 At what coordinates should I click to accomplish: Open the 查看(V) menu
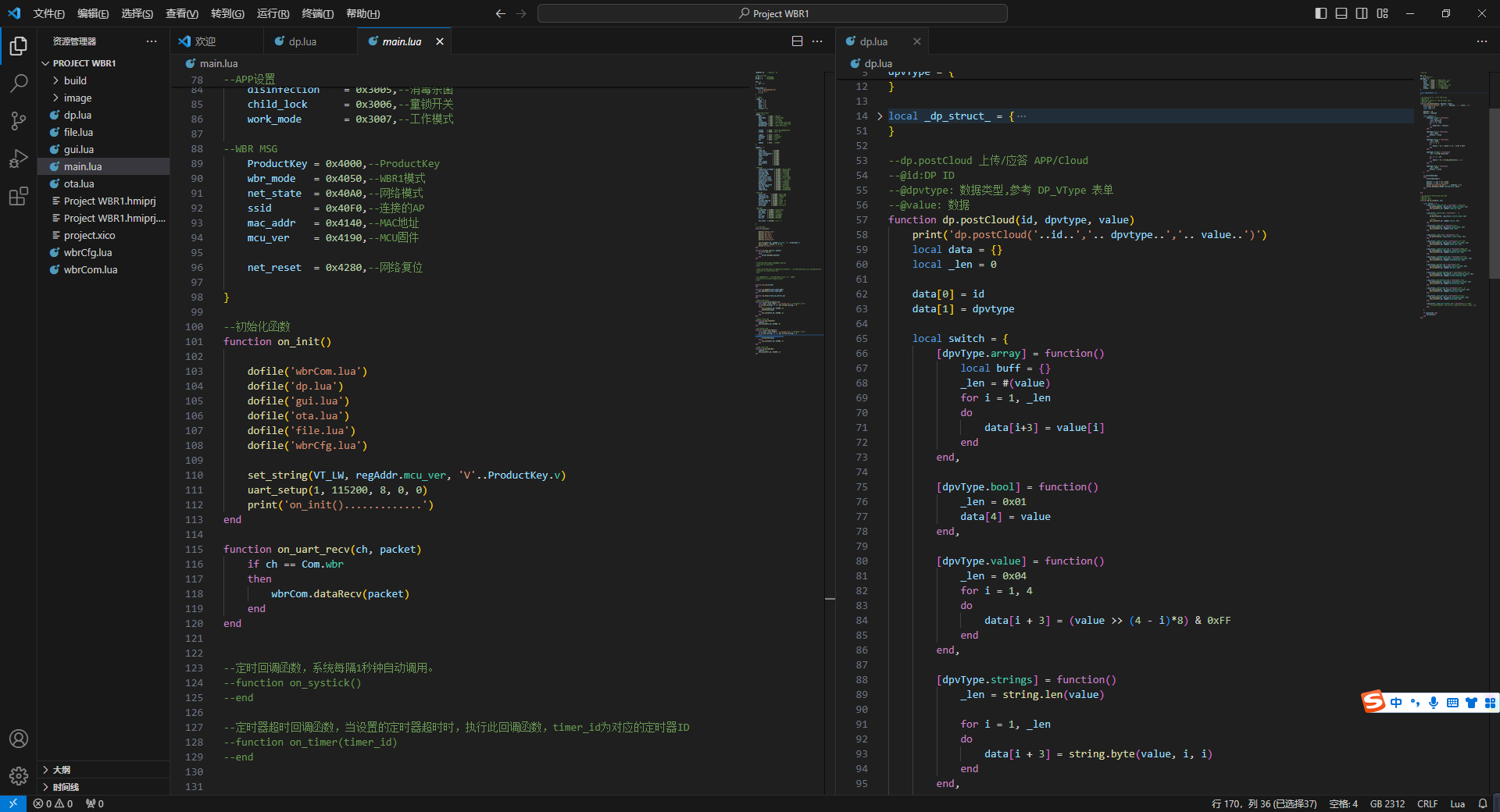tap(181, 13)
